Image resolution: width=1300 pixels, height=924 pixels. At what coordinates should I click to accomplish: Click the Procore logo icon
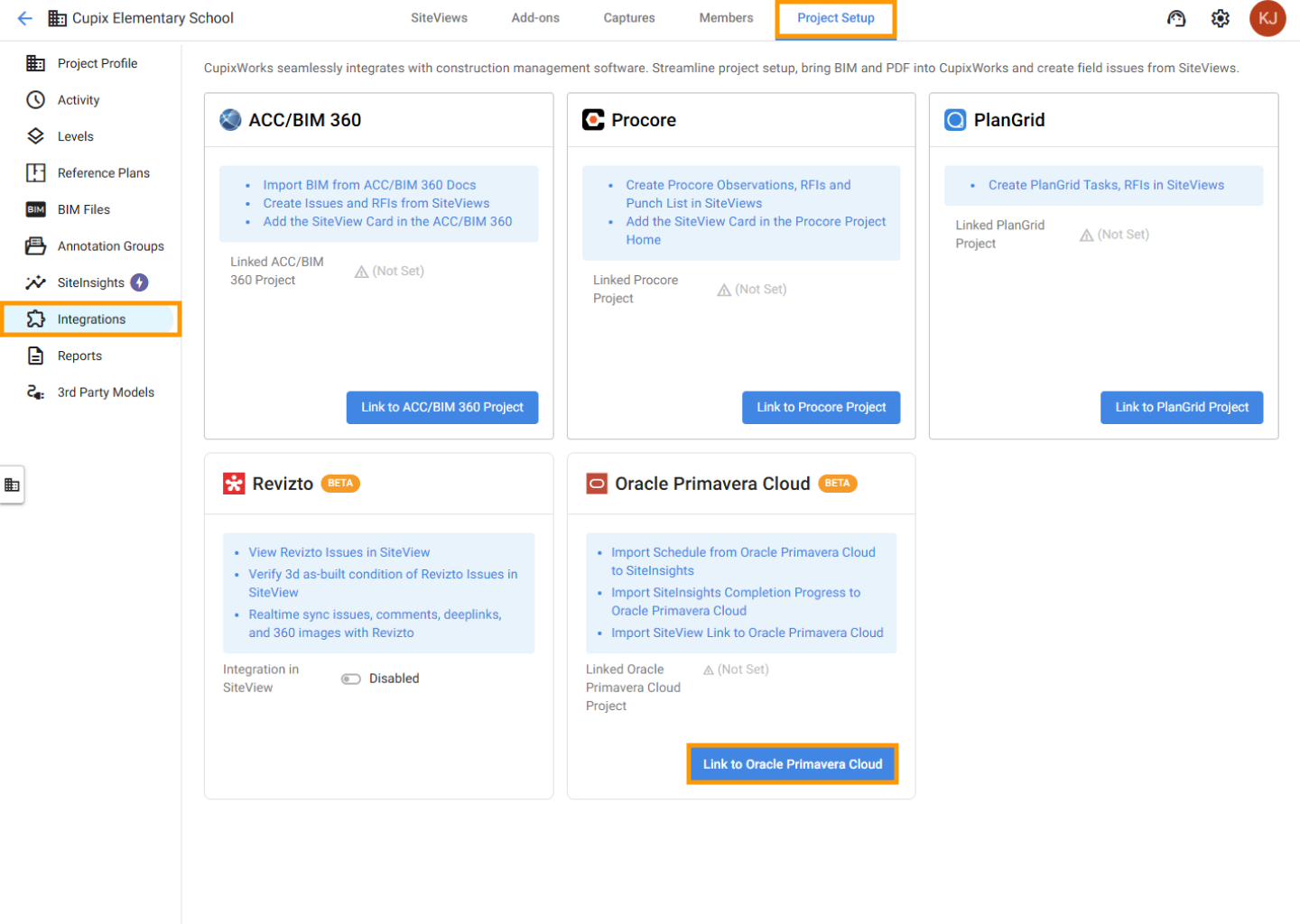point(593,120)
